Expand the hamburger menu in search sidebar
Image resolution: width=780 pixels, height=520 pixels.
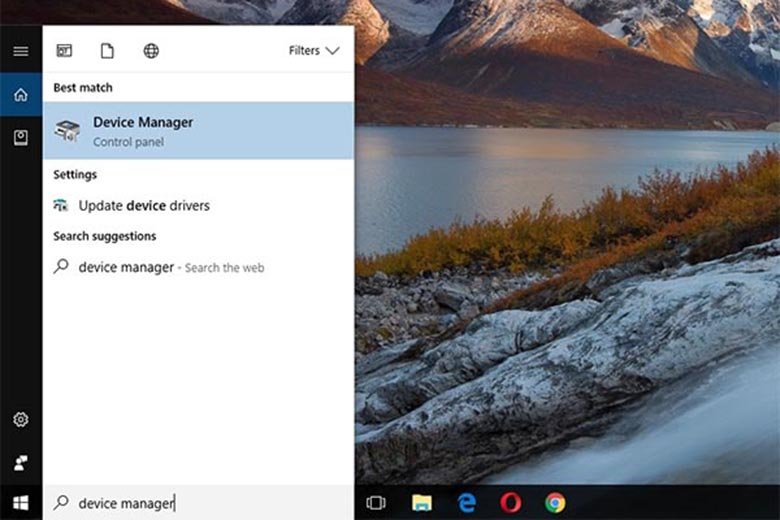pyautogui.click(x=21, y=51)
